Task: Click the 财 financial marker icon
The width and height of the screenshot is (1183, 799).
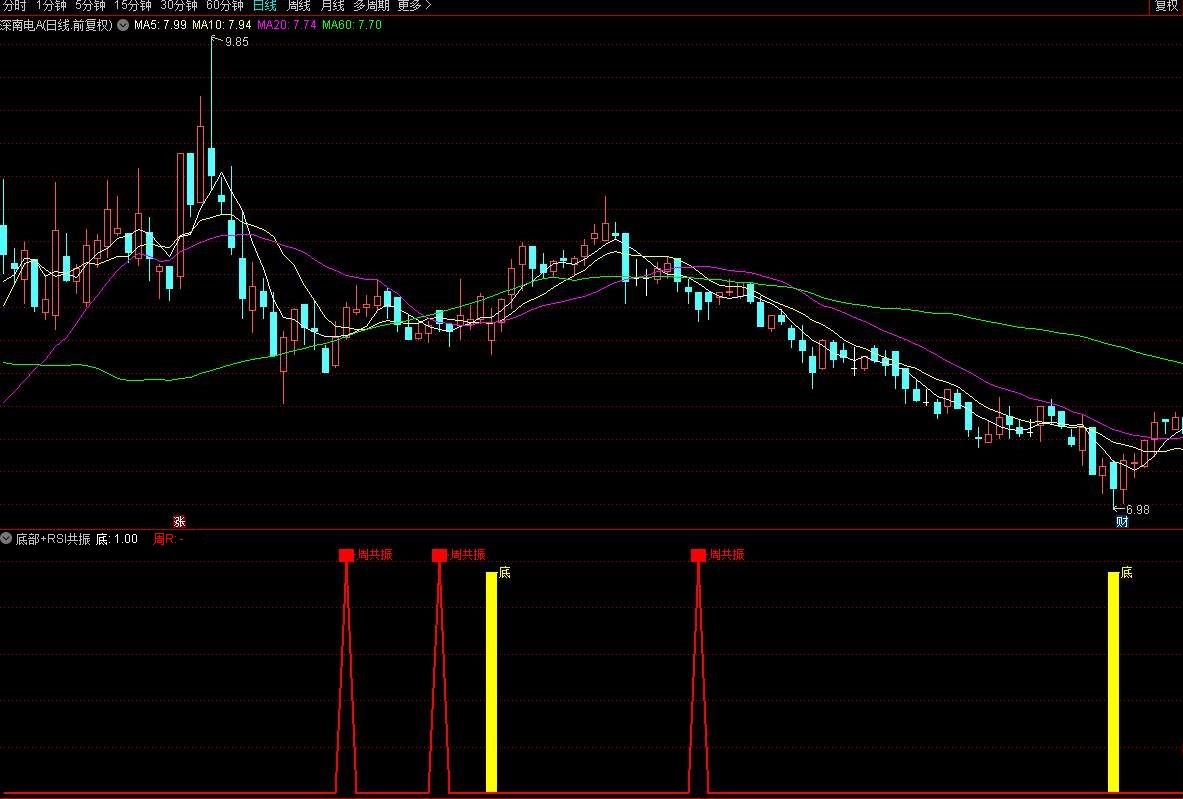Action: pyautogui.click(x=1122, y=521)
